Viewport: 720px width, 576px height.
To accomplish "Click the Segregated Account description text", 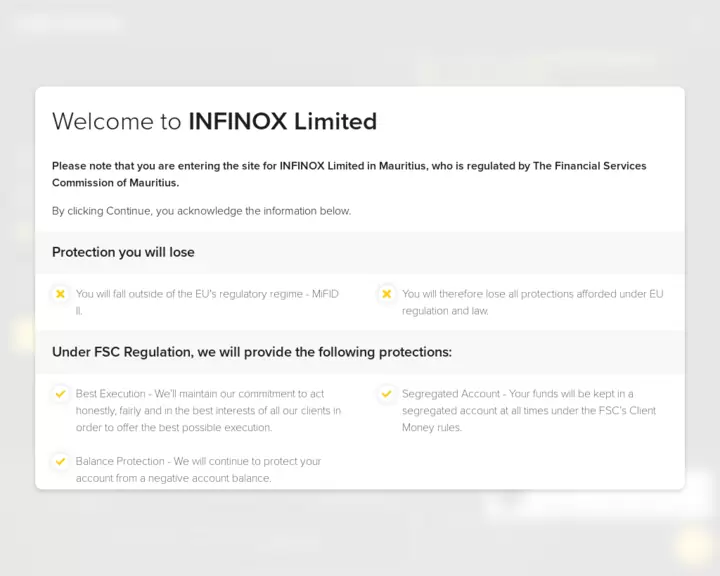I will point(529,410).
